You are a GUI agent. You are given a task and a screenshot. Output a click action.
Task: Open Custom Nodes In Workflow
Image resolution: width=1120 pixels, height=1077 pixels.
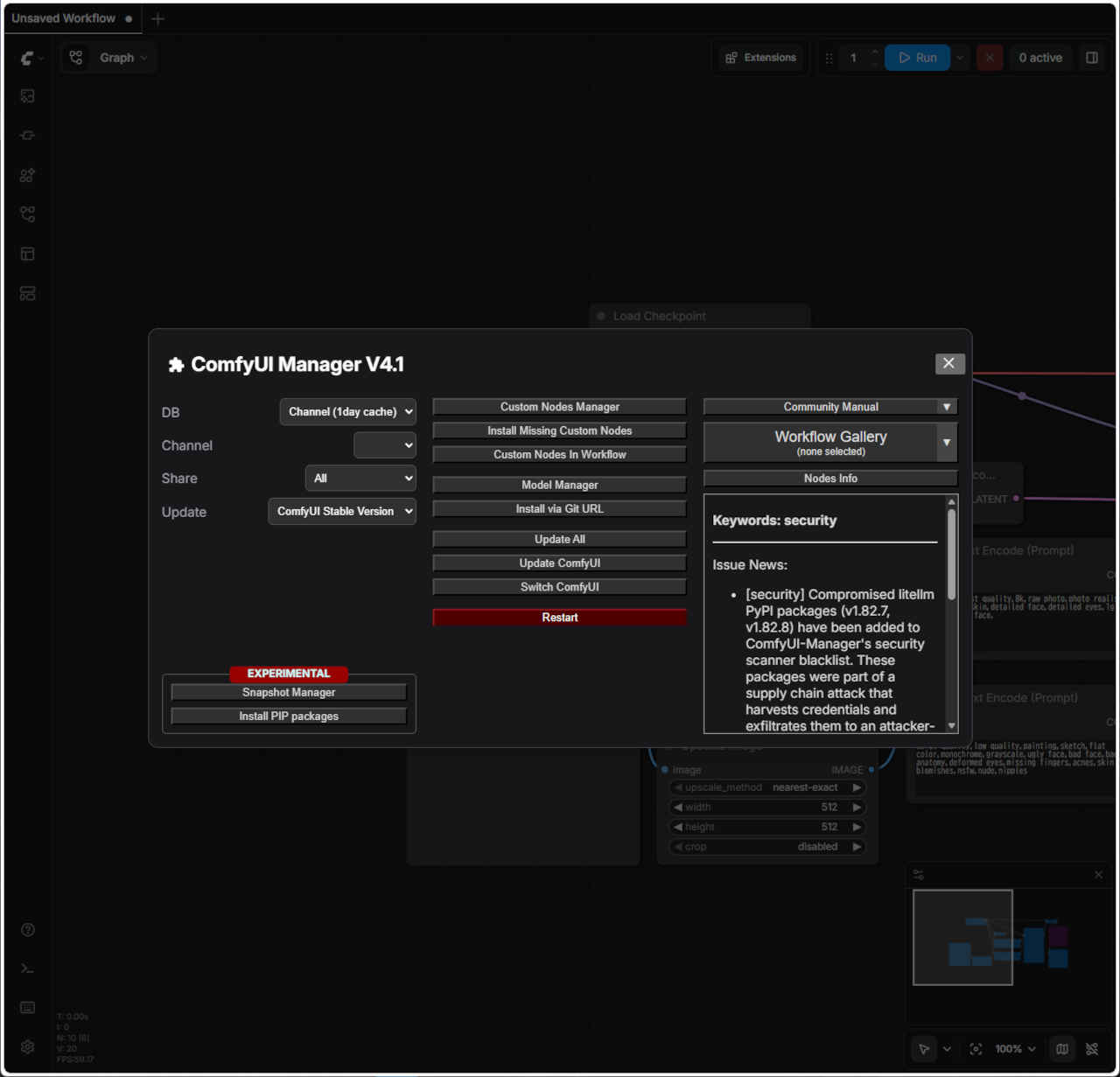click(x=560, y=455)
